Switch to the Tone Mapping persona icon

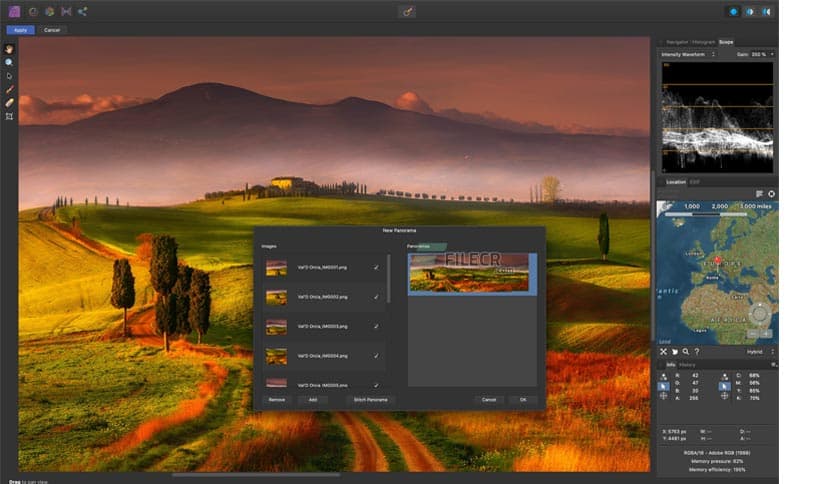pyautogui.click(x=66, y=11)
